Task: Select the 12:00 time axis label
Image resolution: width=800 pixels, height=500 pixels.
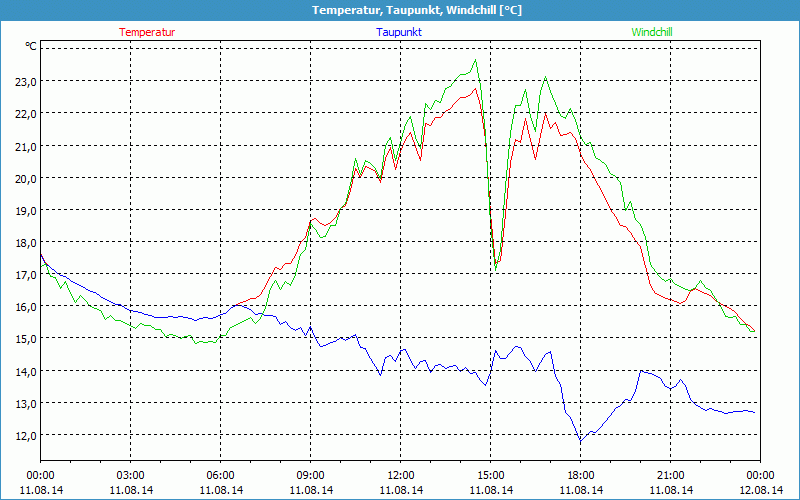Action: 401,475
